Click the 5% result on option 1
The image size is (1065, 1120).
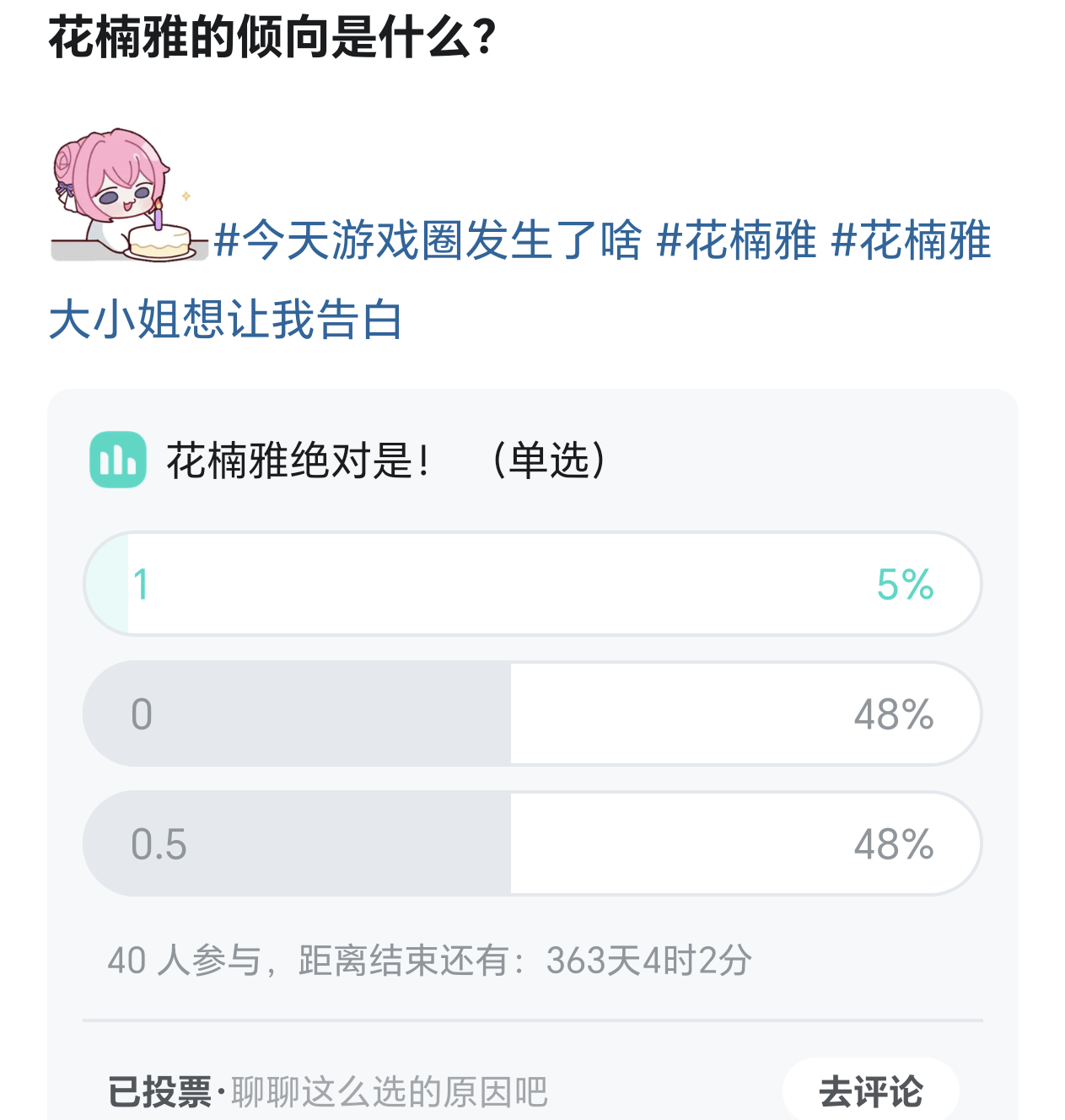[905, 584]
